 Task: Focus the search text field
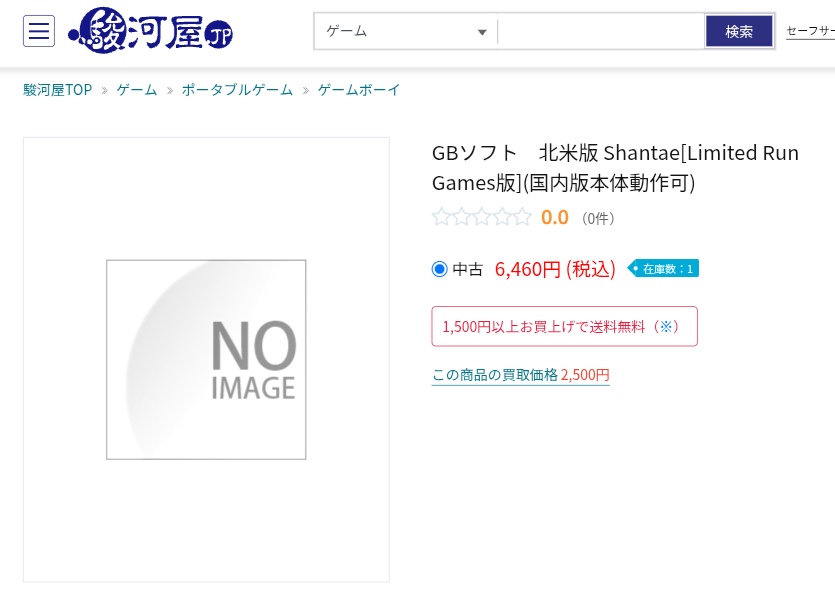click(x=601, y=31)
